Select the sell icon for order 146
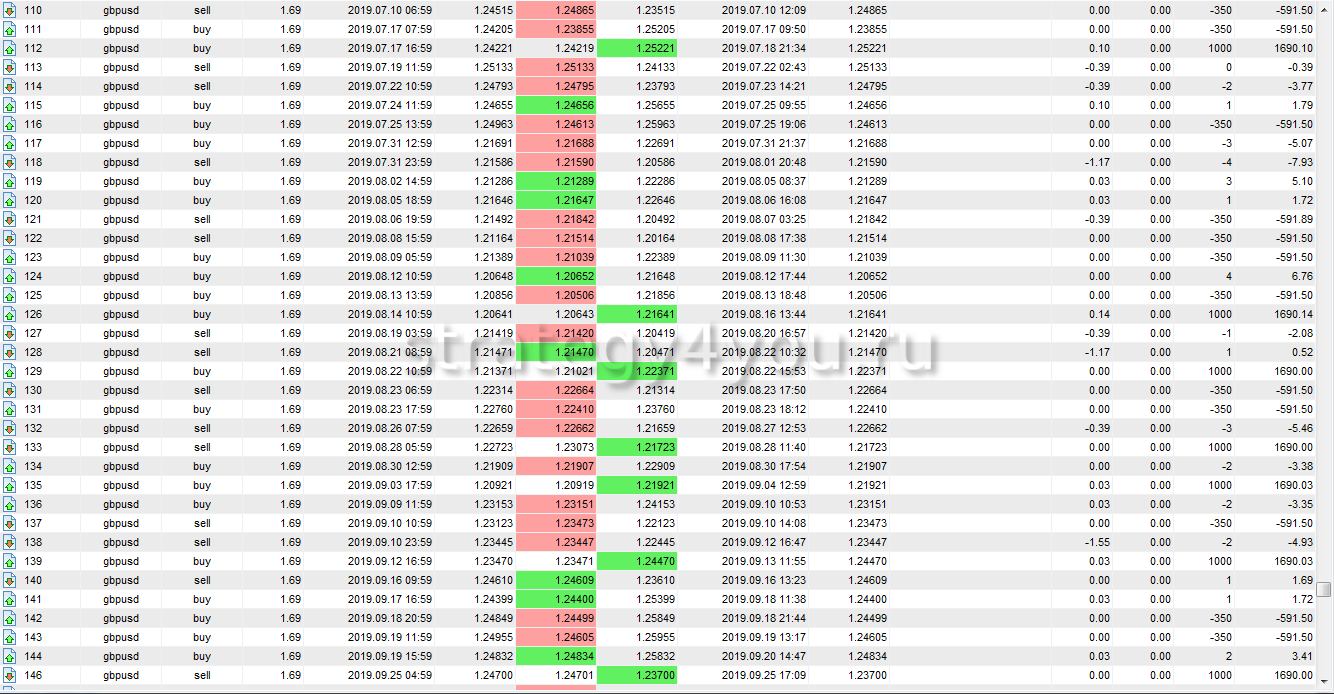Screen dimensions: 1334x694 [9, 675]
